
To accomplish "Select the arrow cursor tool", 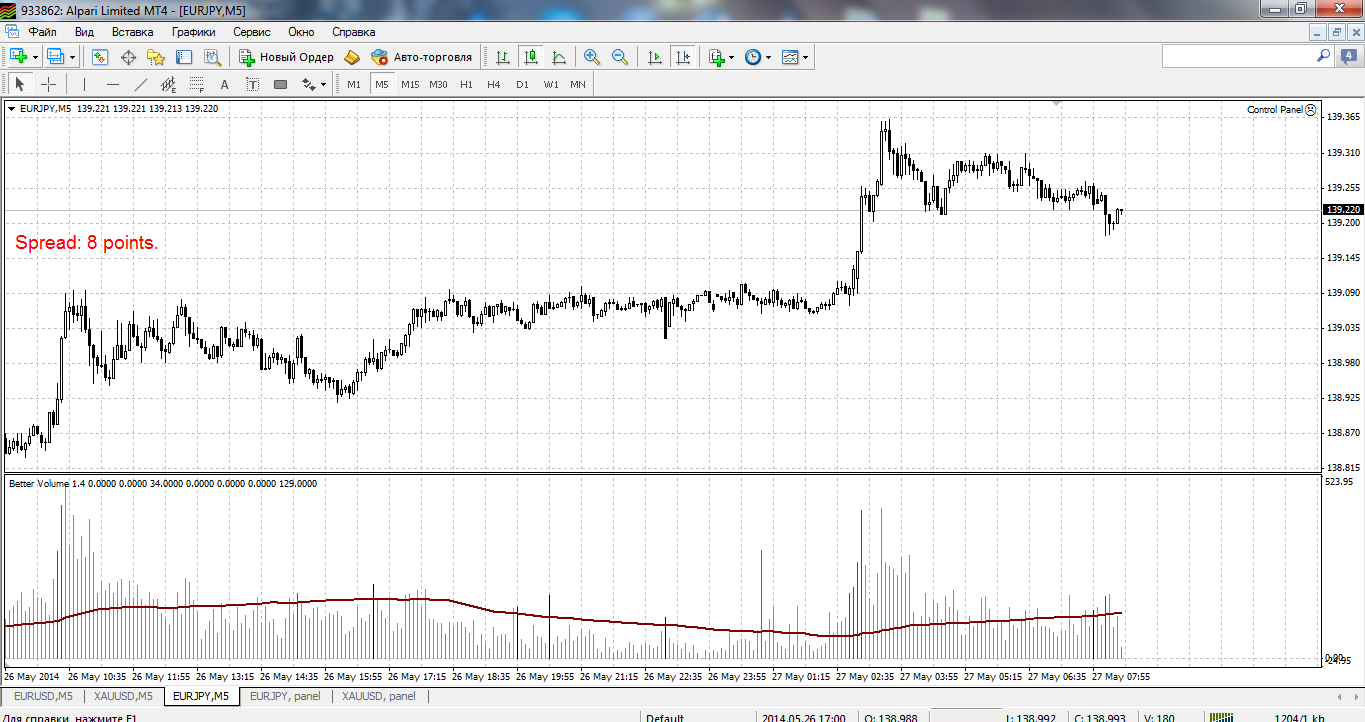I will (19, 84).
